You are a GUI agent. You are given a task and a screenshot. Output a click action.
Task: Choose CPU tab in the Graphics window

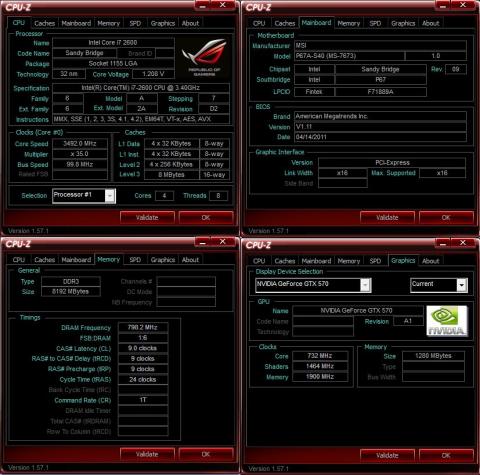coord(259,261)
